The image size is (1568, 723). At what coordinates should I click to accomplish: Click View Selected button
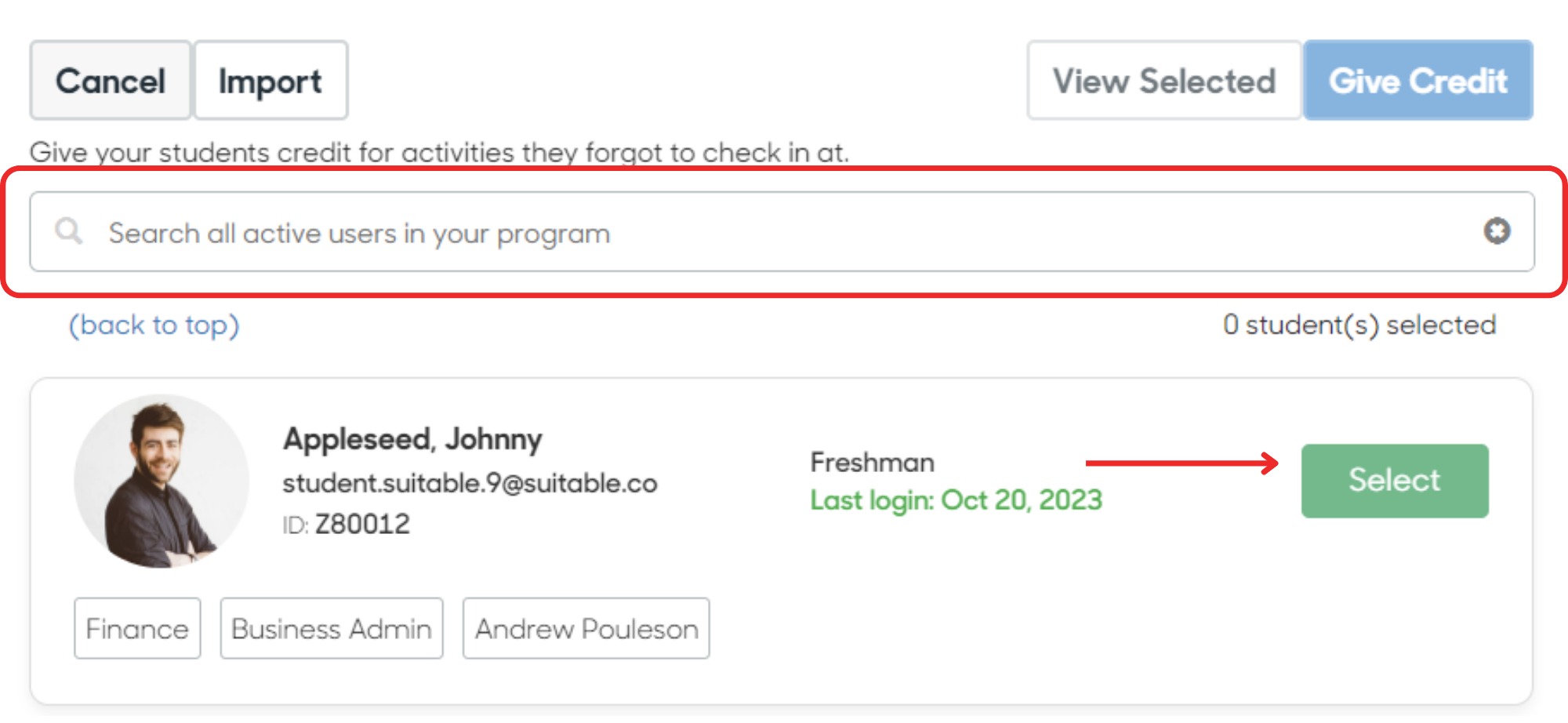tap(1164, 81)
